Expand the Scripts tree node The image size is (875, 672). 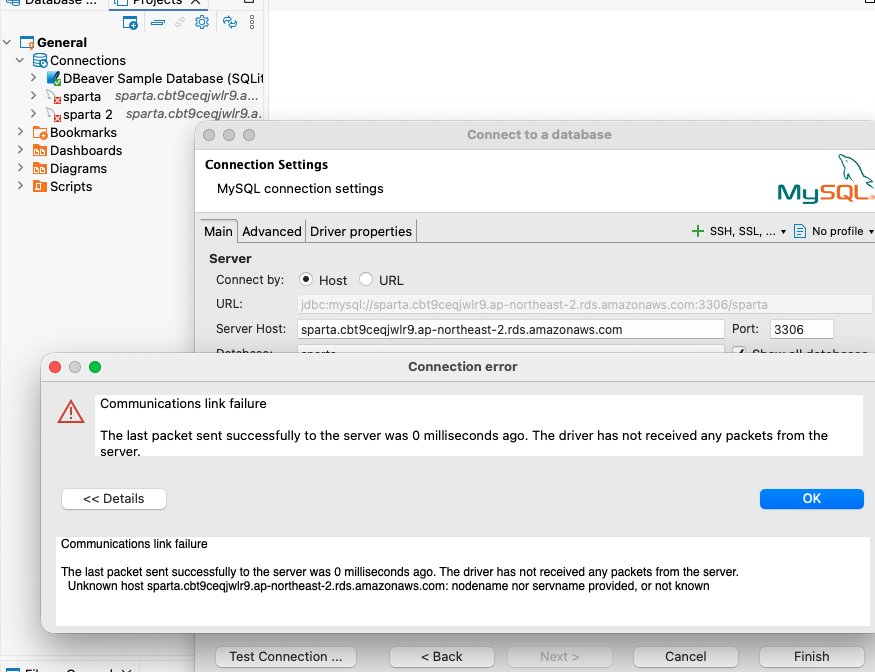pyautogui.click(x=20, y=185)
